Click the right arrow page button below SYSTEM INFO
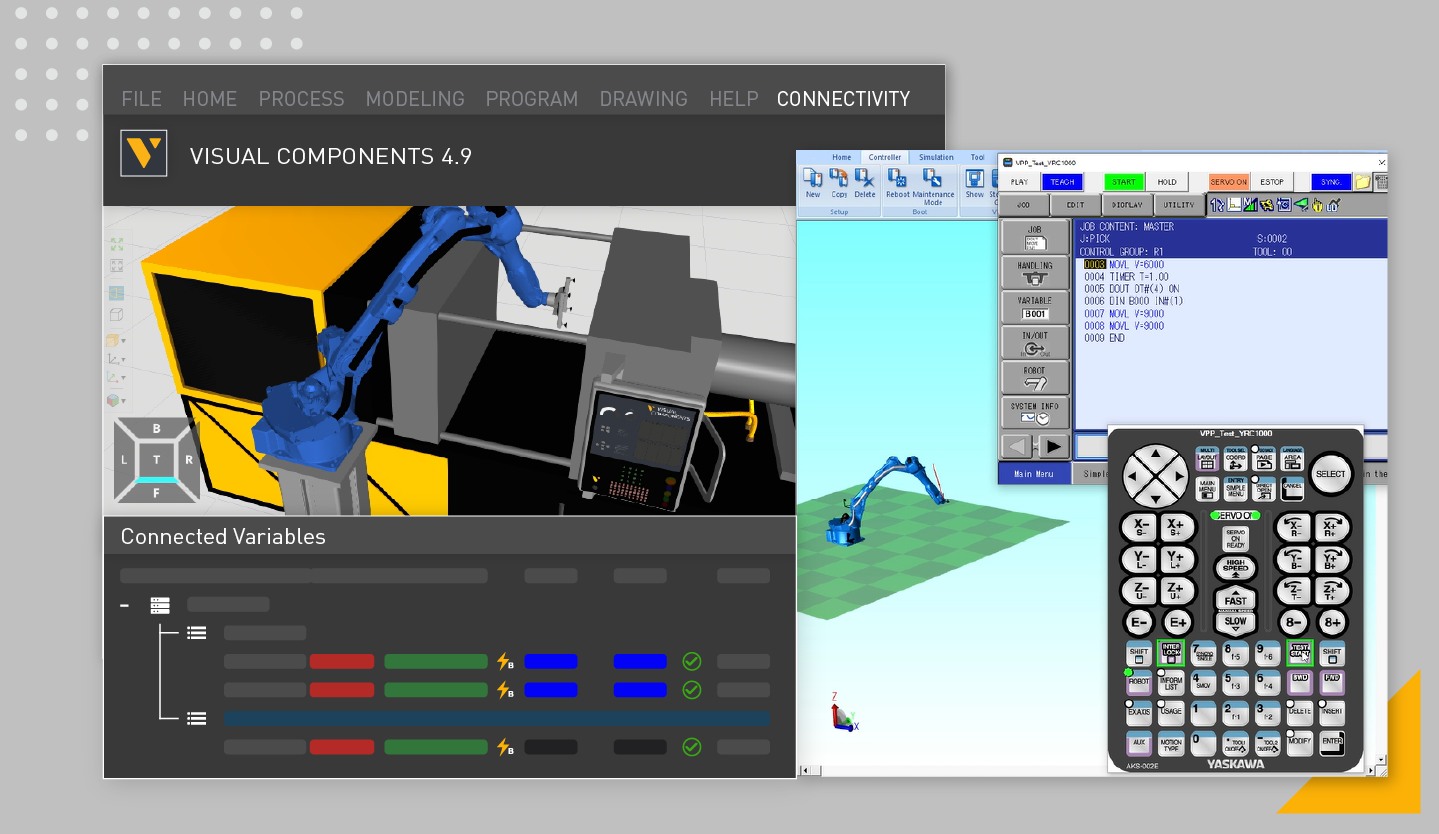This screenshot has width=1439, height=834. (x=1053, y=446)
